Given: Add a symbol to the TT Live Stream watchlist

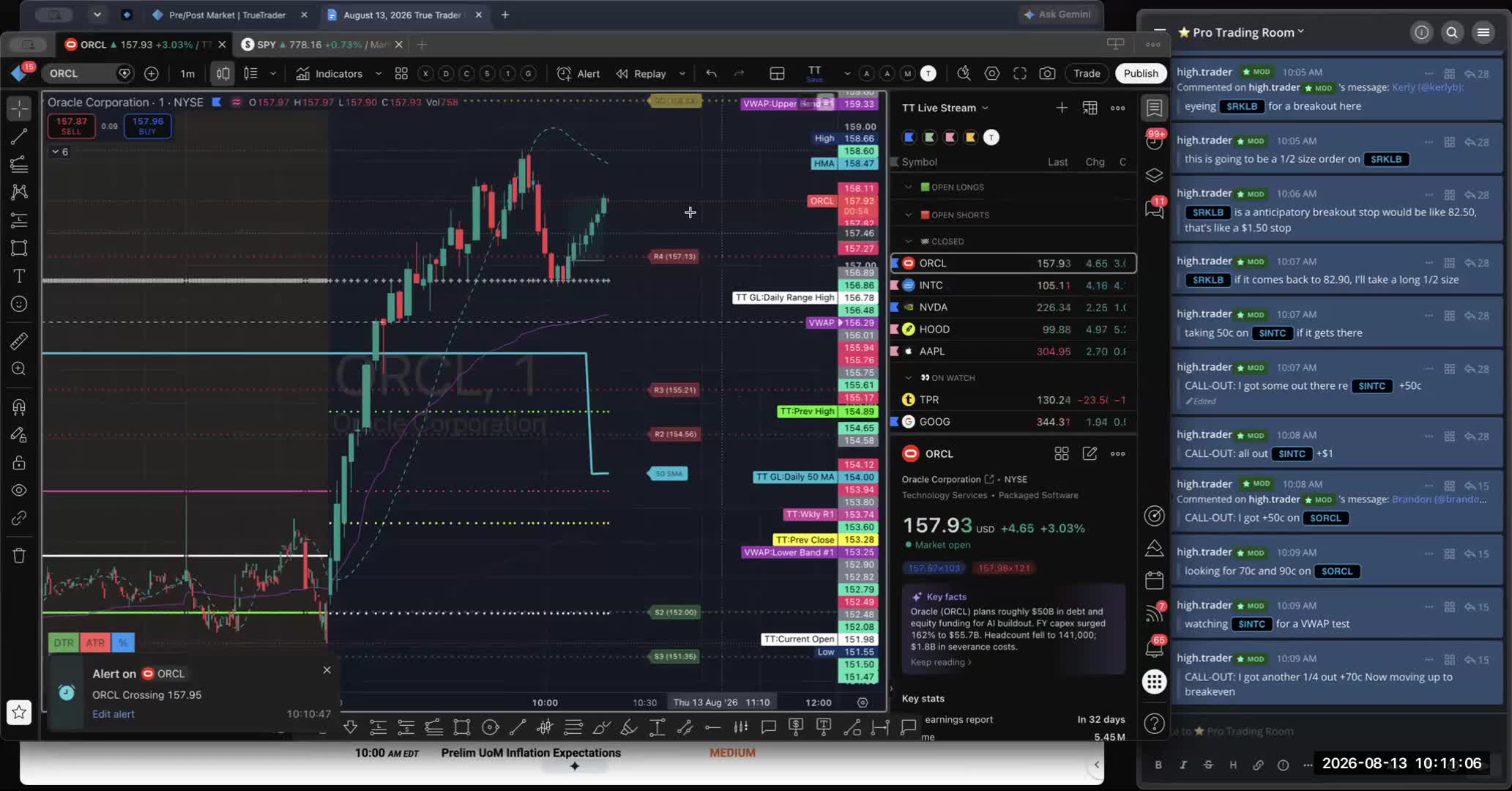Looking at the screenshot, I should pos(1062,108).
